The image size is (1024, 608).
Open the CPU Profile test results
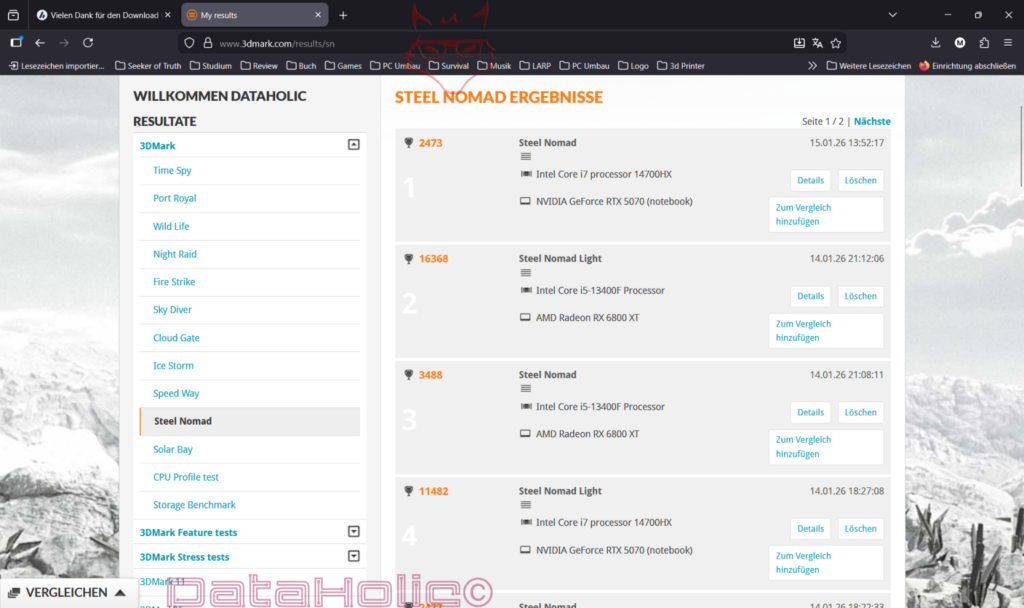[x=186, y=477]
